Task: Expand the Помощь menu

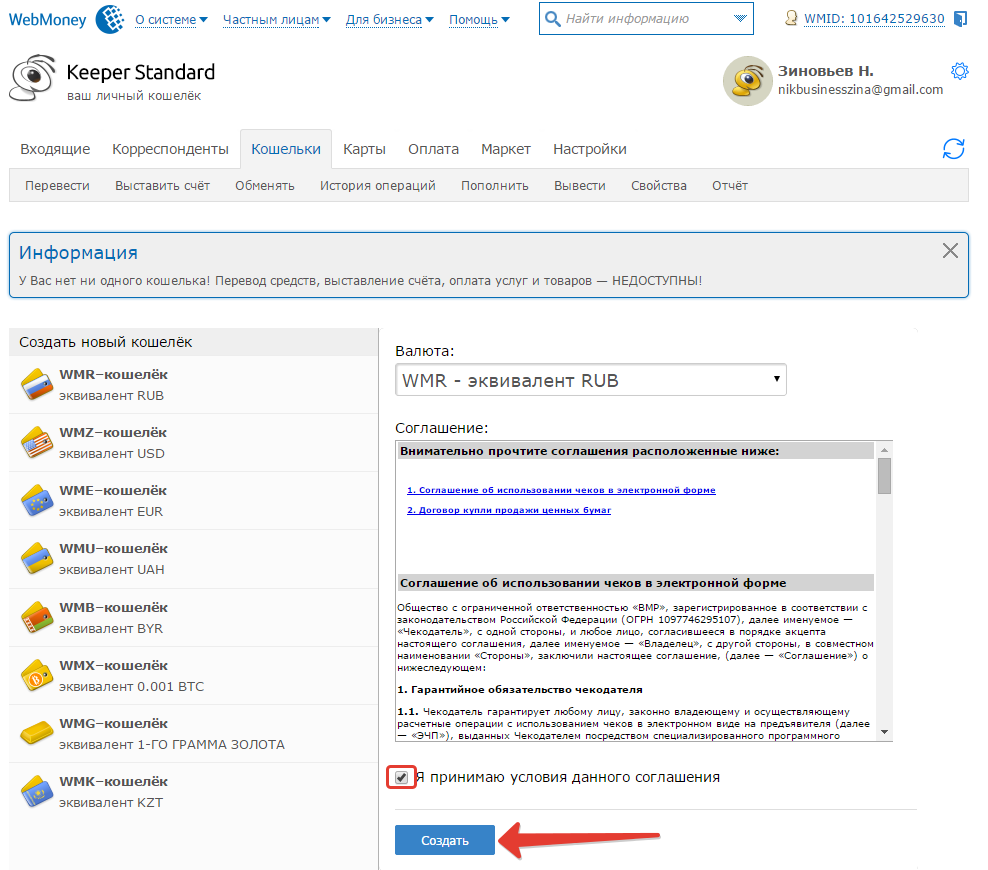Action: click(x=479, y=20)
